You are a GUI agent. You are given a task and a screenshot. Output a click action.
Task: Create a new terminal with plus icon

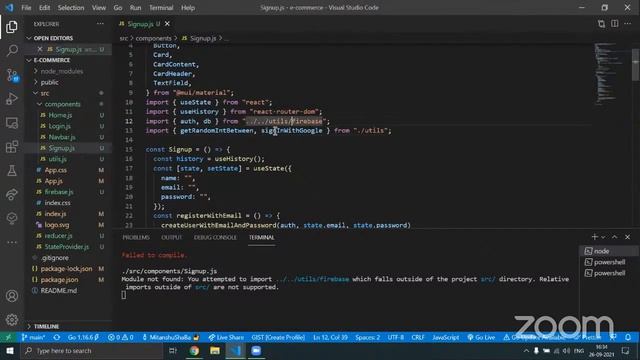(595, 237)
